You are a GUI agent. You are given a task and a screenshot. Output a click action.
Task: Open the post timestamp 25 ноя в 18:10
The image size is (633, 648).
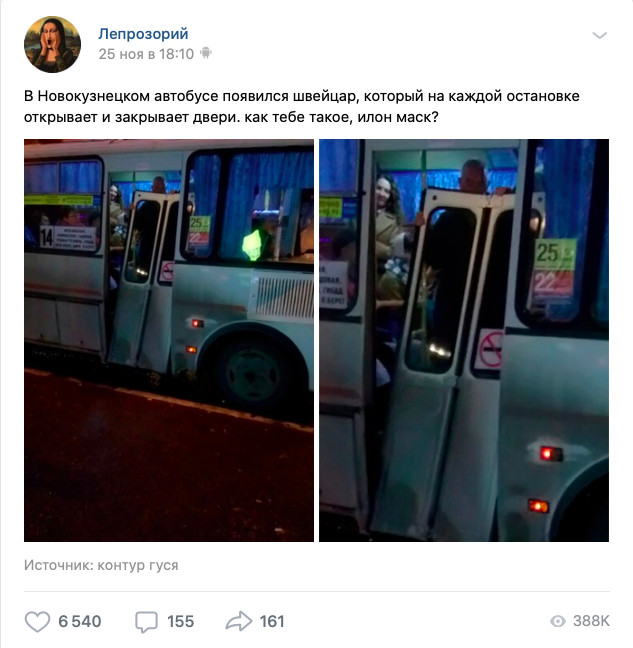[x=146, y=54]
